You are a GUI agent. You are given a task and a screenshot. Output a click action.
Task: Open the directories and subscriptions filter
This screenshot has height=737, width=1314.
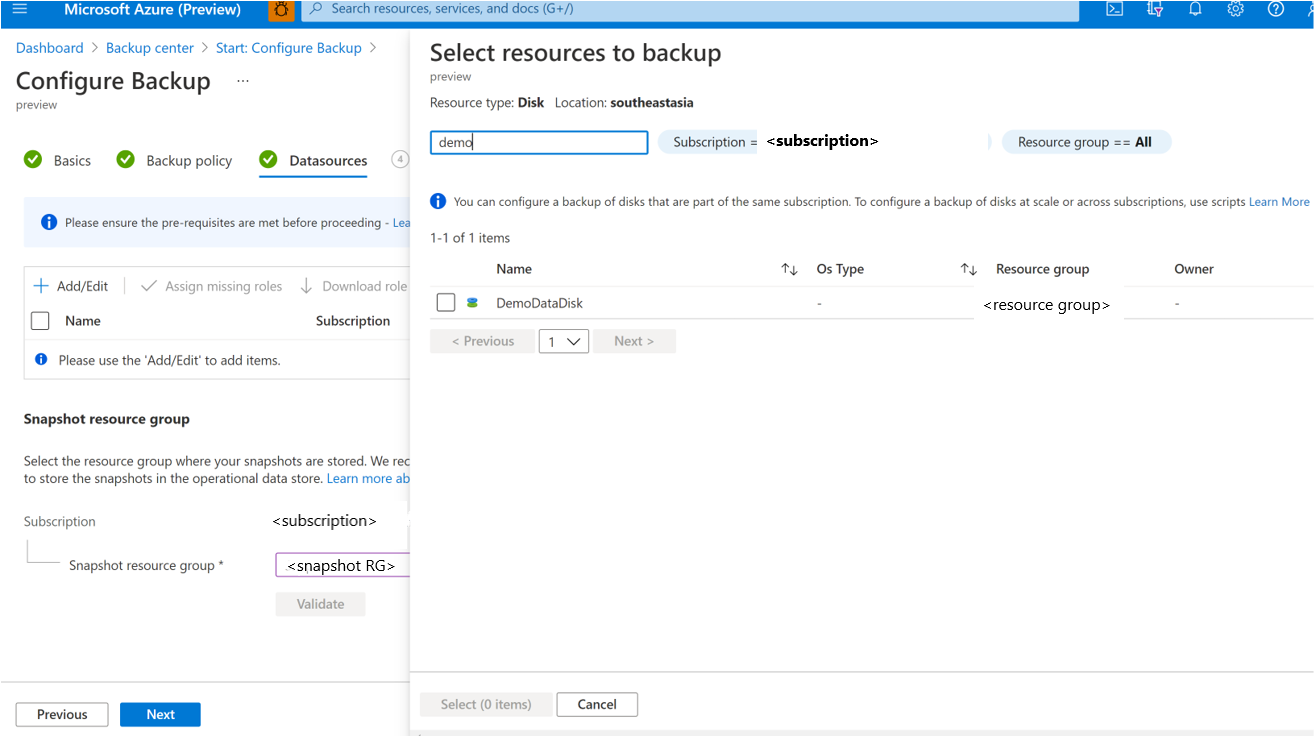(1155, 9)
